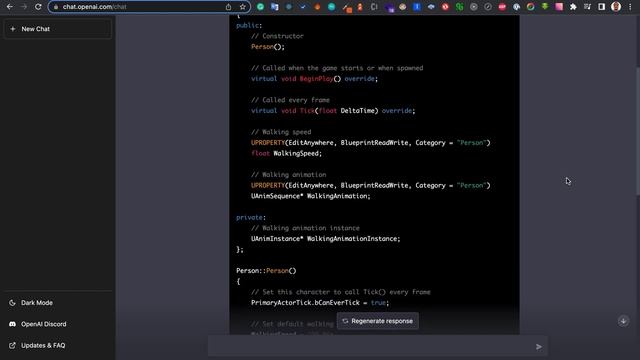Viewport: 640px width, 360px height.
Task: Click 'virtual void BeginPlay() override;' line
Action: [x=314, y=79]
